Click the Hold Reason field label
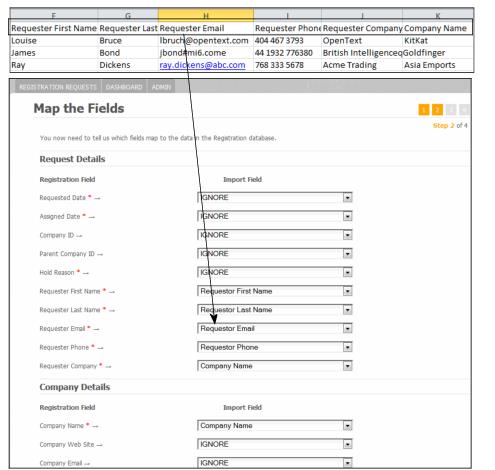Screen dimensions: 495x470 pos(57,272)
